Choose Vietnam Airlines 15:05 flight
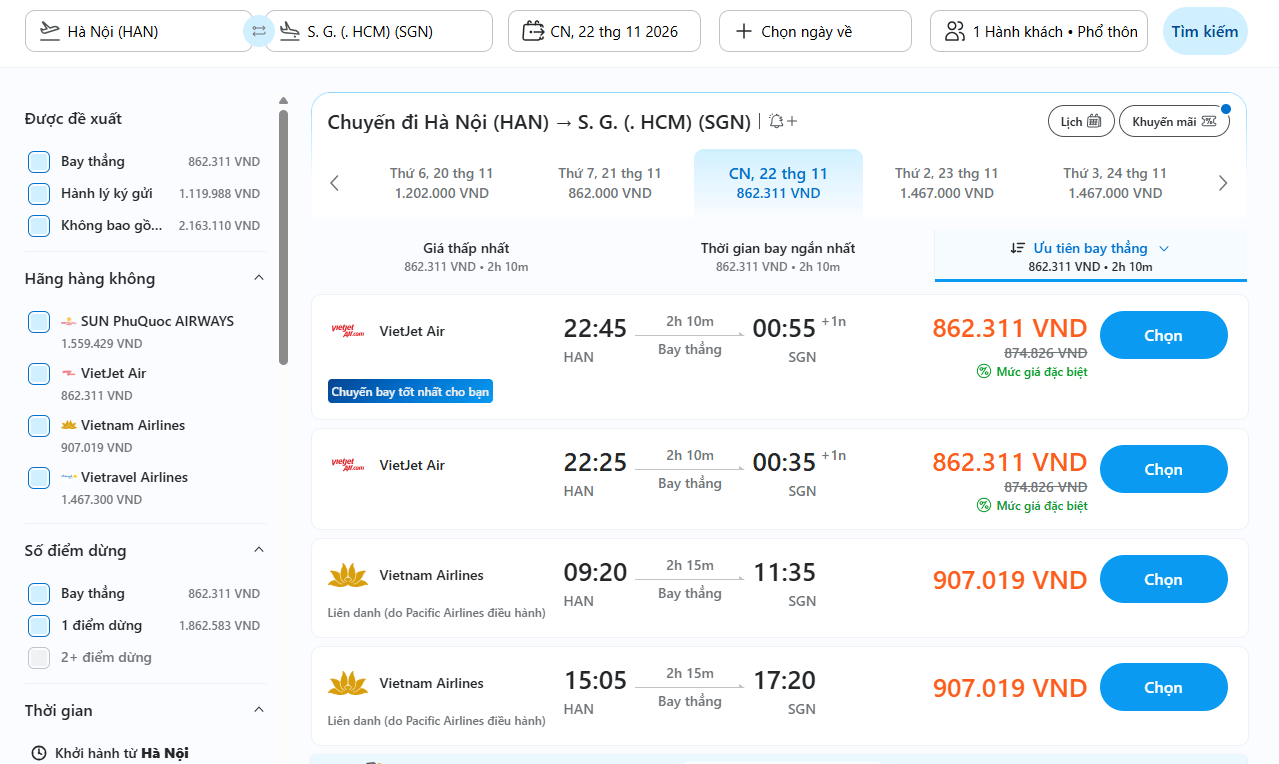 (1164, 687)
